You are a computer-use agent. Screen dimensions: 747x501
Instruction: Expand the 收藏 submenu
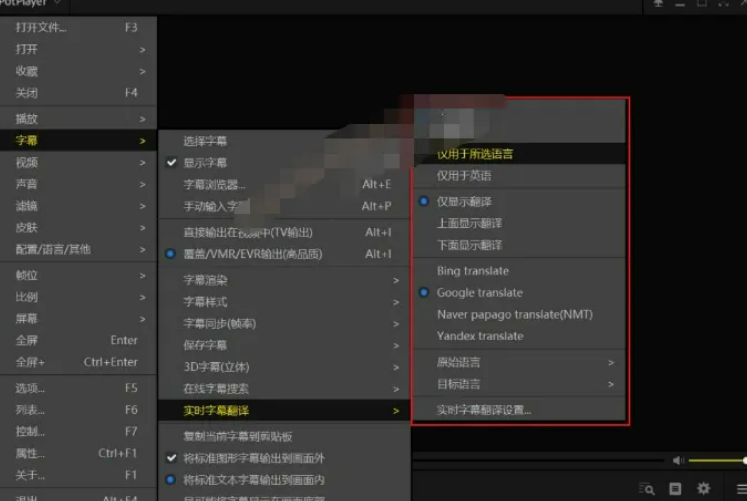78,71
